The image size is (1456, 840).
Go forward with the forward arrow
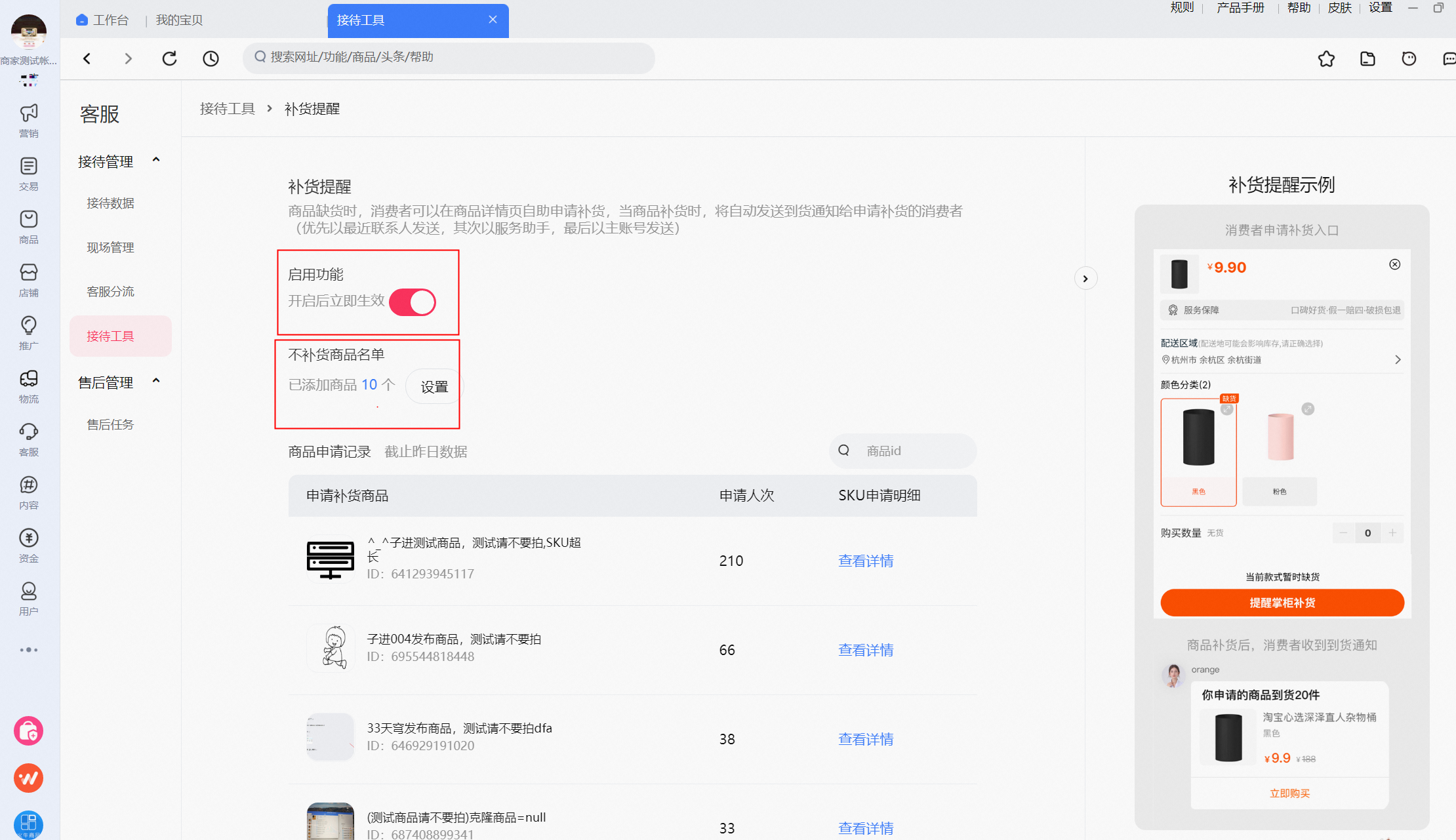128,58
